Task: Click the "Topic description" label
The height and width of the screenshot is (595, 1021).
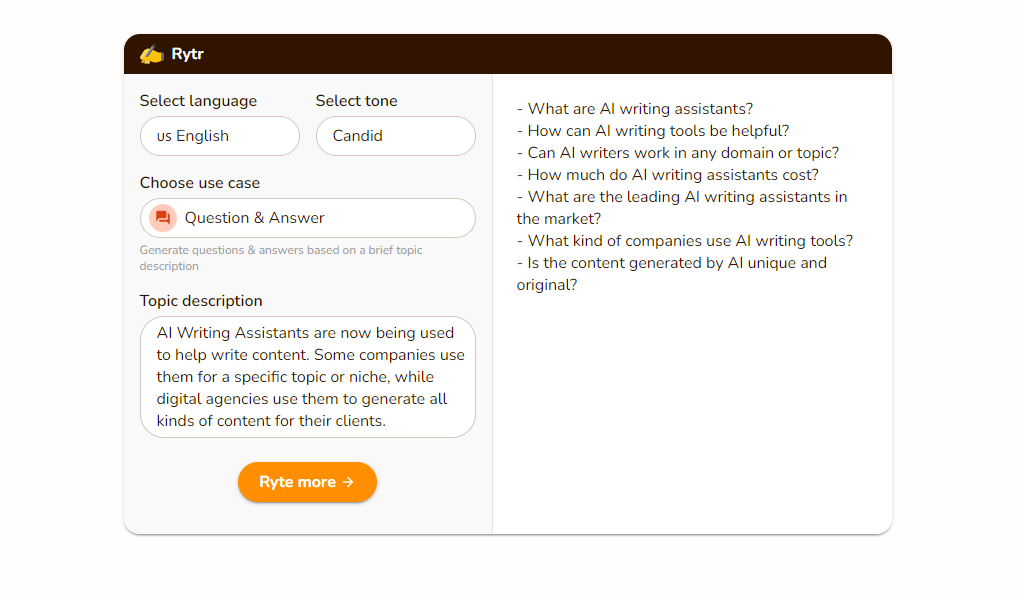Action: [201, 301]
